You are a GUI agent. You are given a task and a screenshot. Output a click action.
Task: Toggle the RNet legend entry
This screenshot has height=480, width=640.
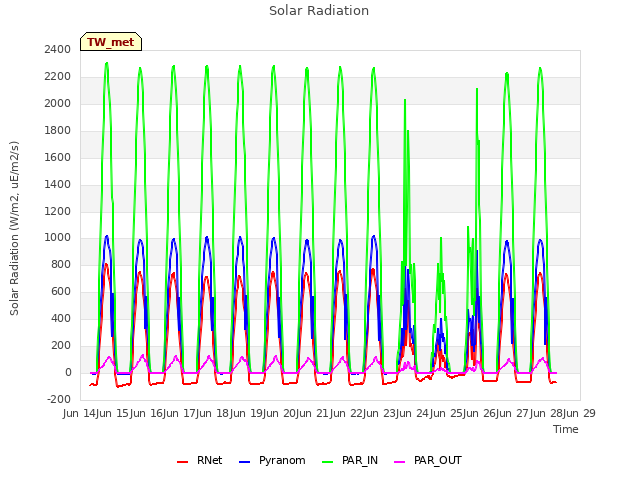(x=200, y=460)
